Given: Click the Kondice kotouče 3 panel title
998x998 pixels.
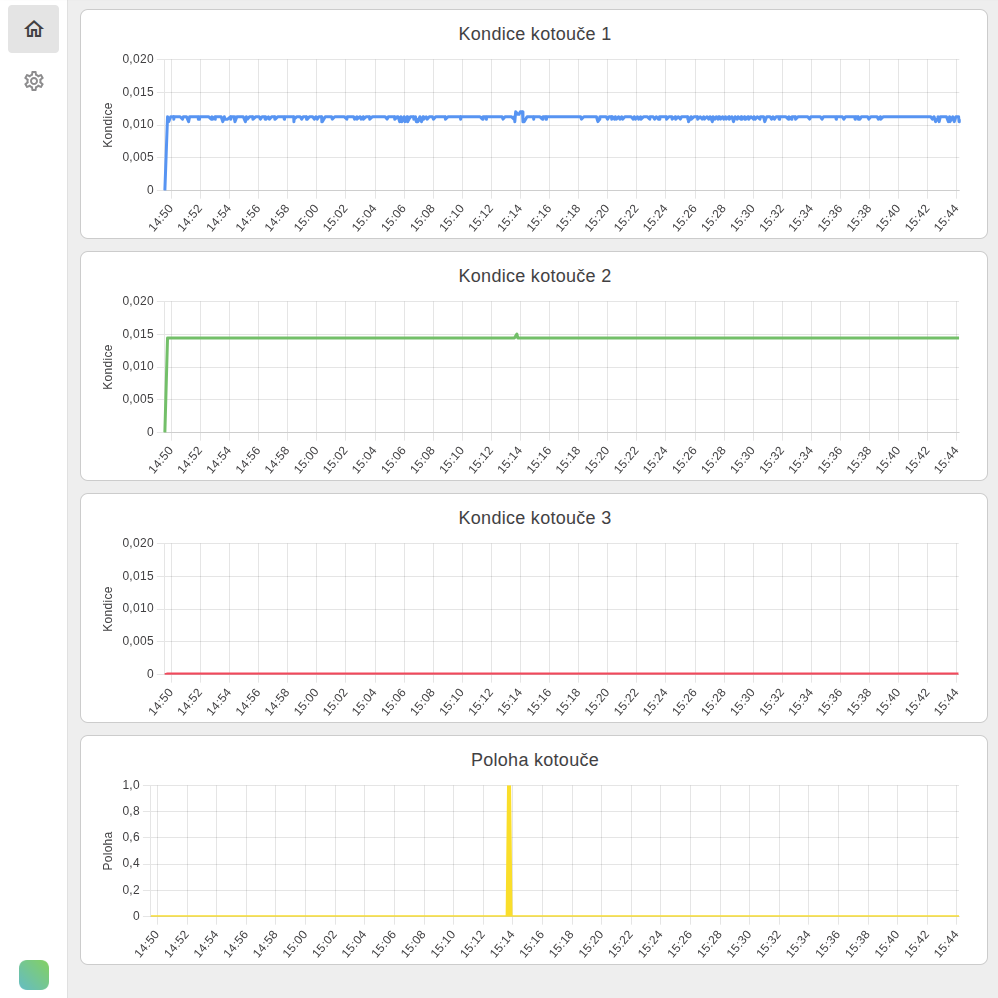Looking at the screenshot, I should pos(535,518).
